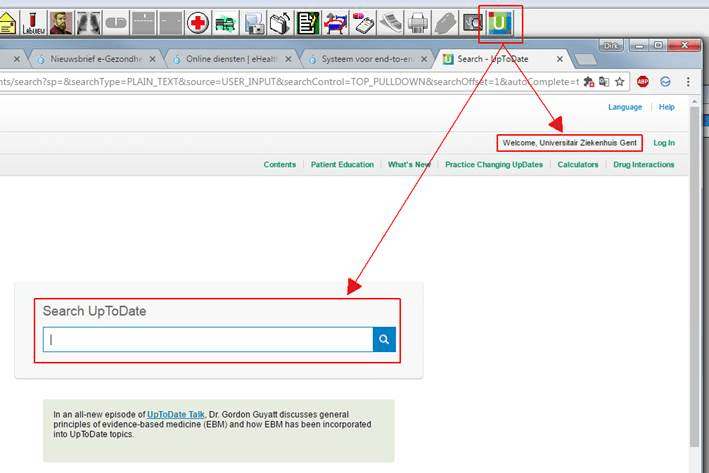The image size is (709, 473).
Task: Click the Dirk profile button
Action: click(611, 45)
